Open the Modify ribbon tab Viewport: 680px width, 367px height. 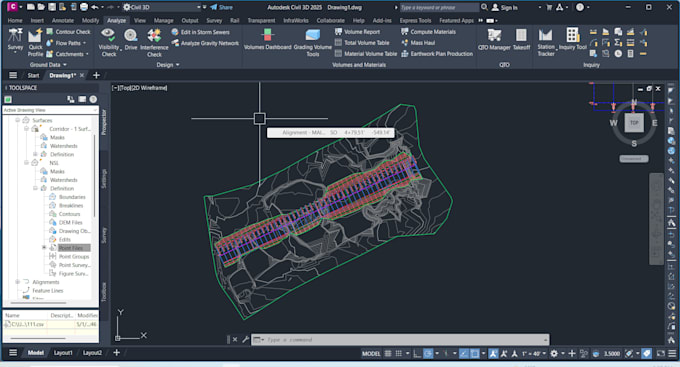click(90, 20)
